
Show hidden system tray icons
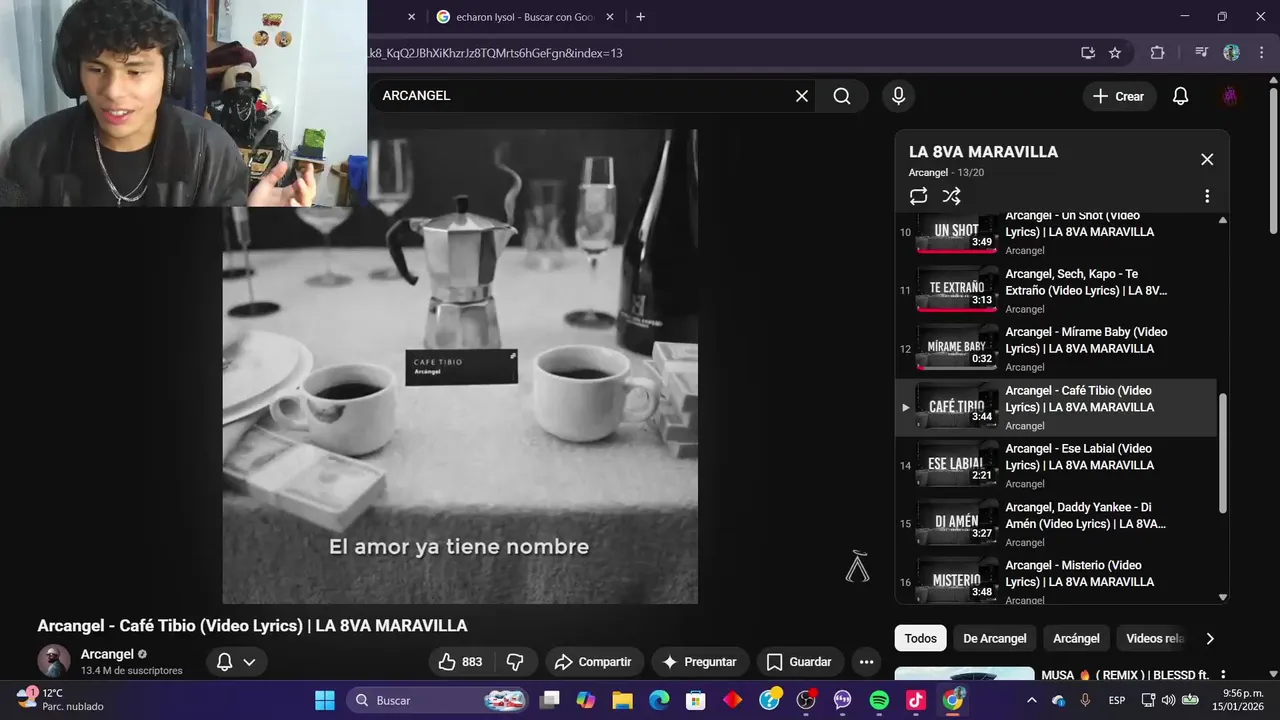coord(1032,700)
